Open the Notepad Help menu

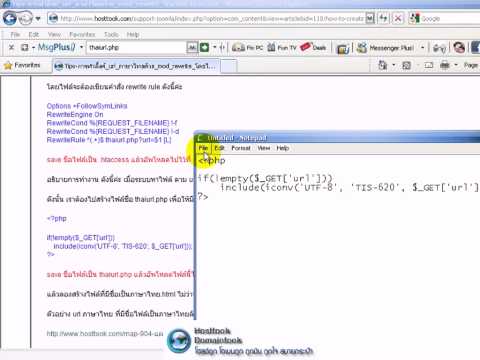[283, 148]
